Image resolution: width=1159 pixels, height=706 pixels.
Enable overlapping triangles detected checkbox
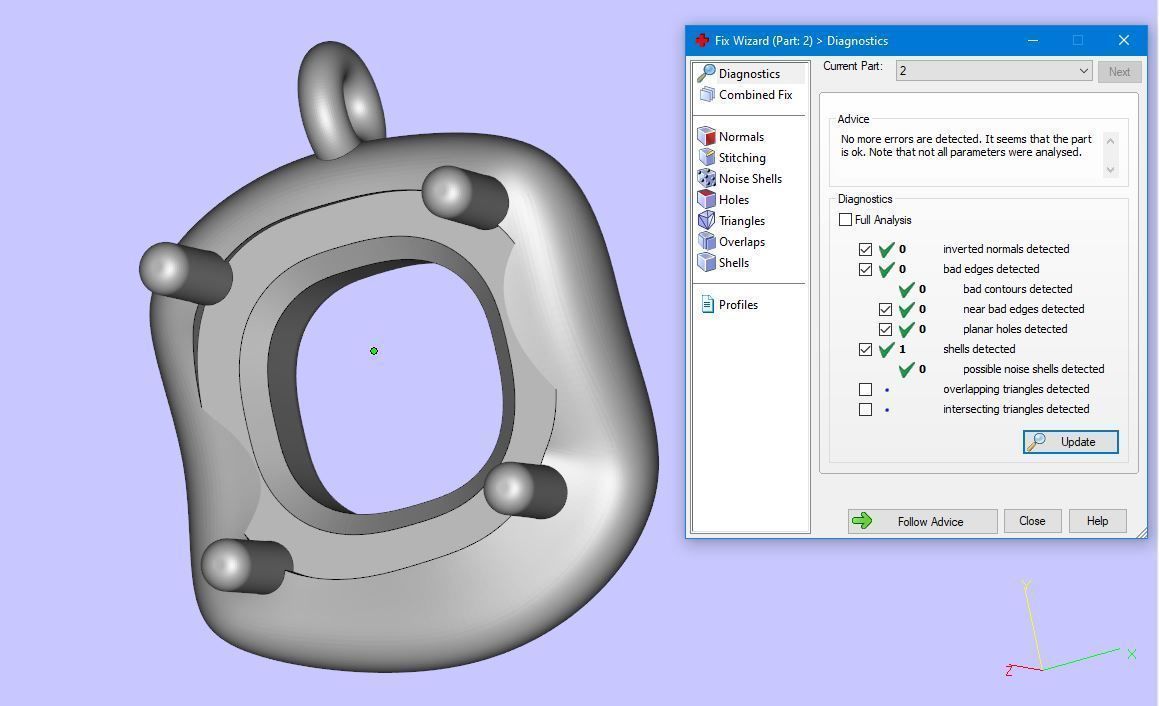(866, 389)
